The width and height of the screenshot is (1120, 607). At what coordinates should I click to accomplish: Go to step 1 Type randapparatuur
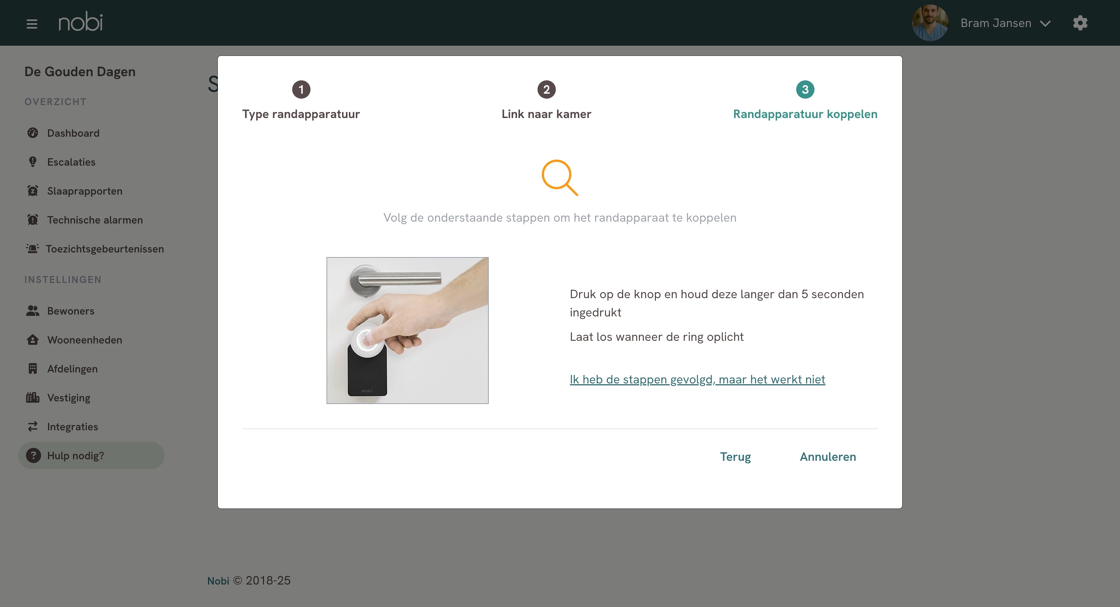pos(301,100)
